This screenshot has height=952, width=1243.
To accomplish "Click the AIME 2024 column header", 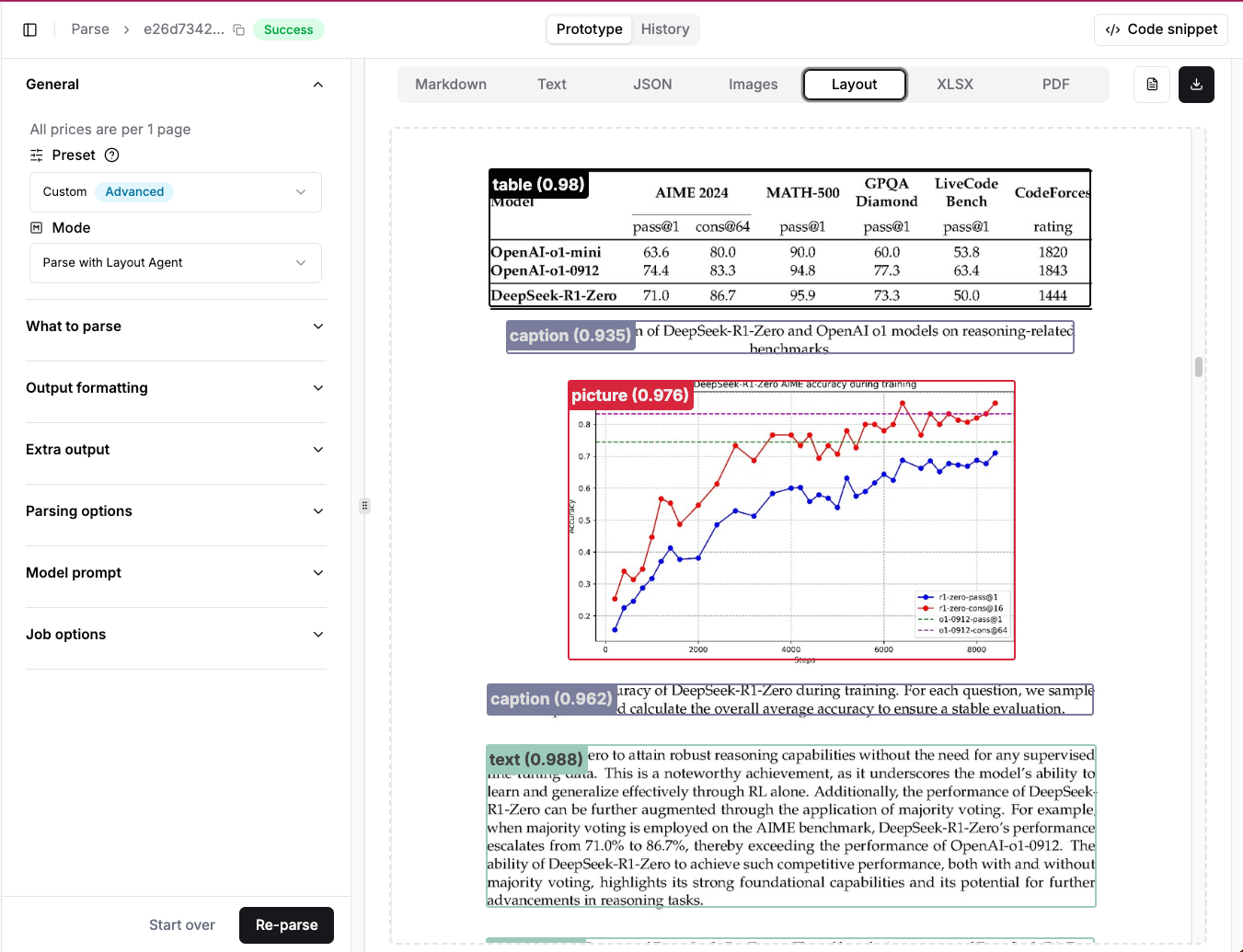I will pyautogui.click(x=692, y=193).
